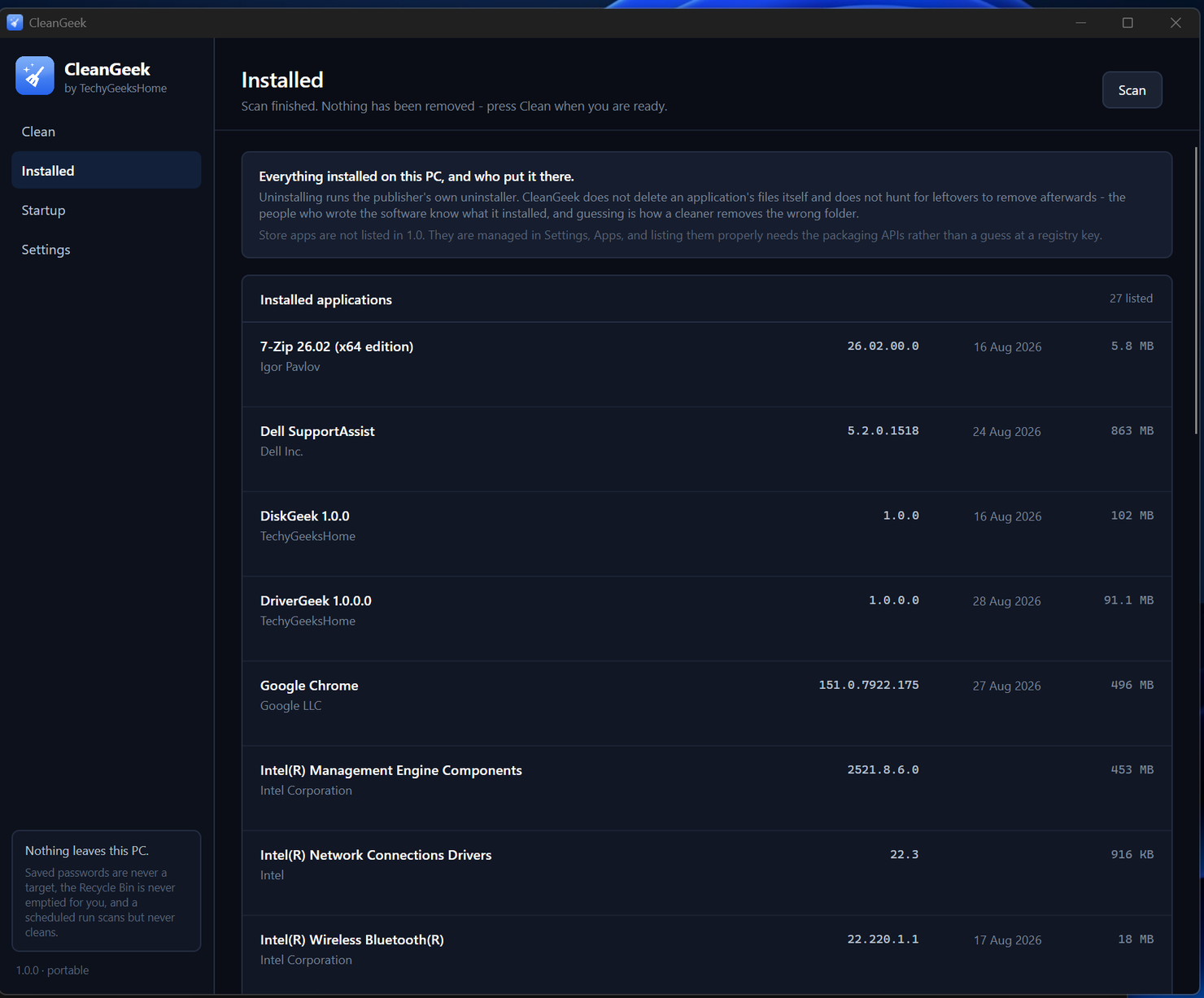The image size is (1204, 998).
Task: Maximize the CleanGeek window
Action: 1128,23
